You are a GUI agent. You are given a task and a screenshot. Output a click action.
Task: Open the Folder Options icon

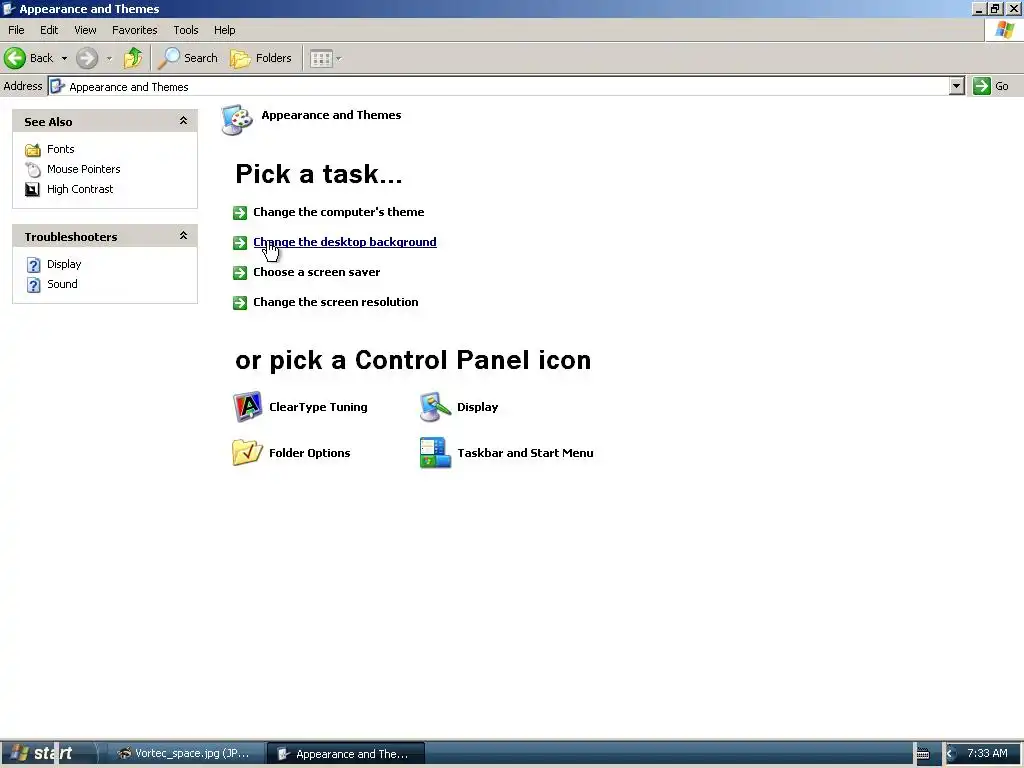pos(248,453)
